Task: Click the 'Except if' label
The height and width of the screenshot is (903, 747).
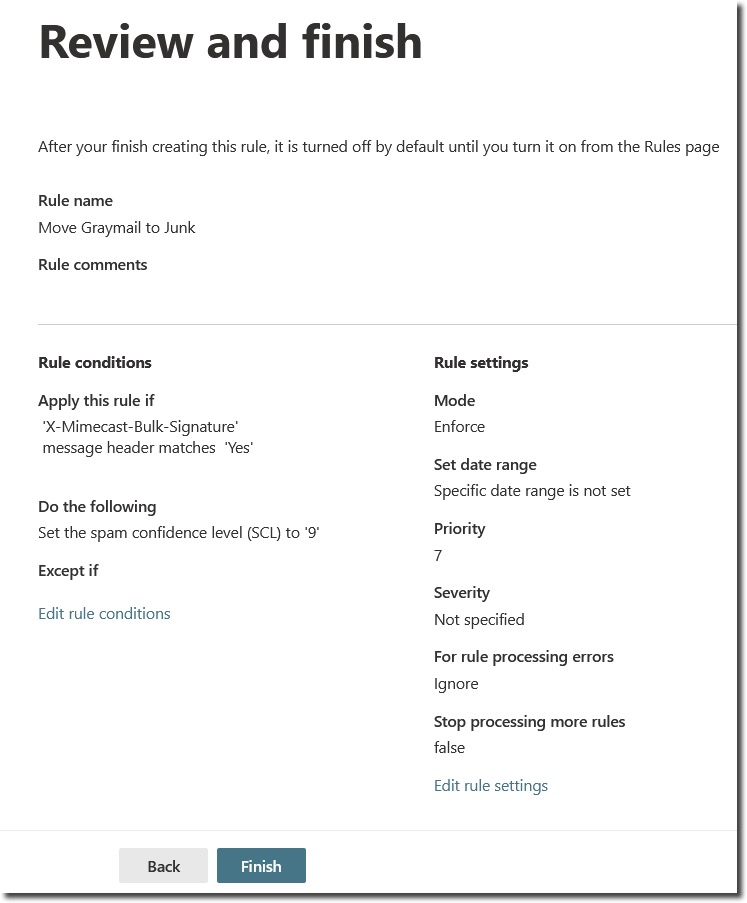Action: 68,571
